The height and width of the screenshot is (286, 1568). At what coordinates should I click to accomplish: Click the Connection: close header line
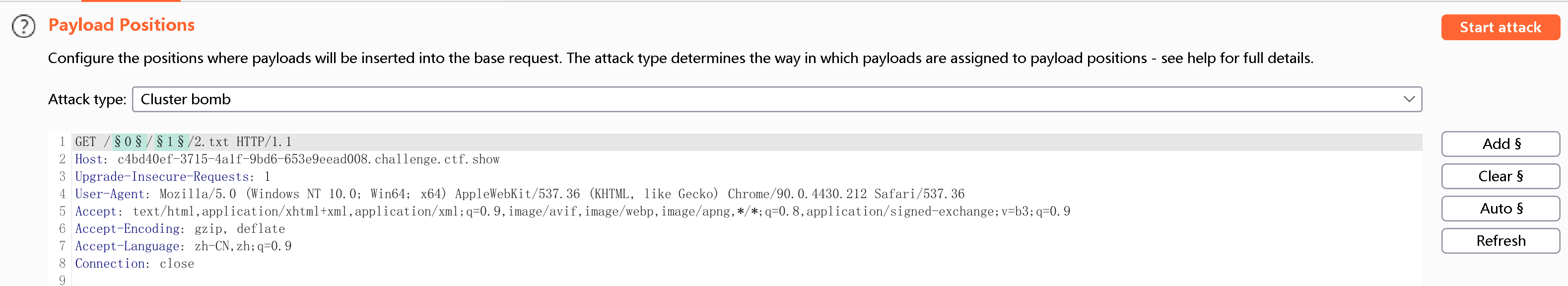click(135, 264)
